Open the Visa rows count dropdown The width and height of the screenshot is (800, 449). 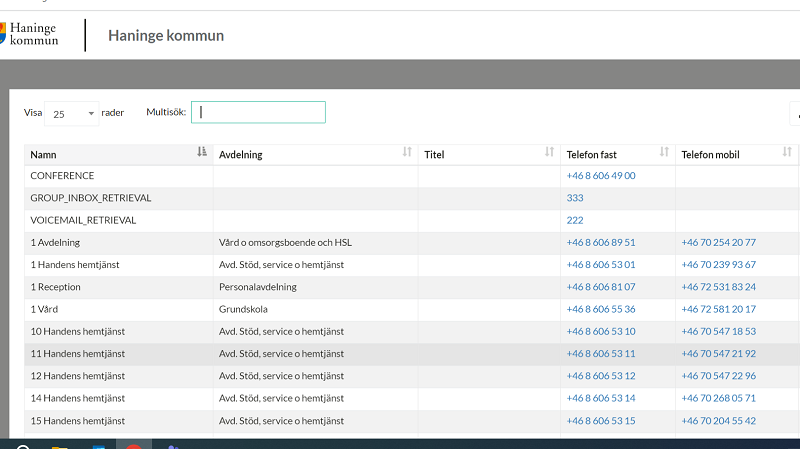72,114
